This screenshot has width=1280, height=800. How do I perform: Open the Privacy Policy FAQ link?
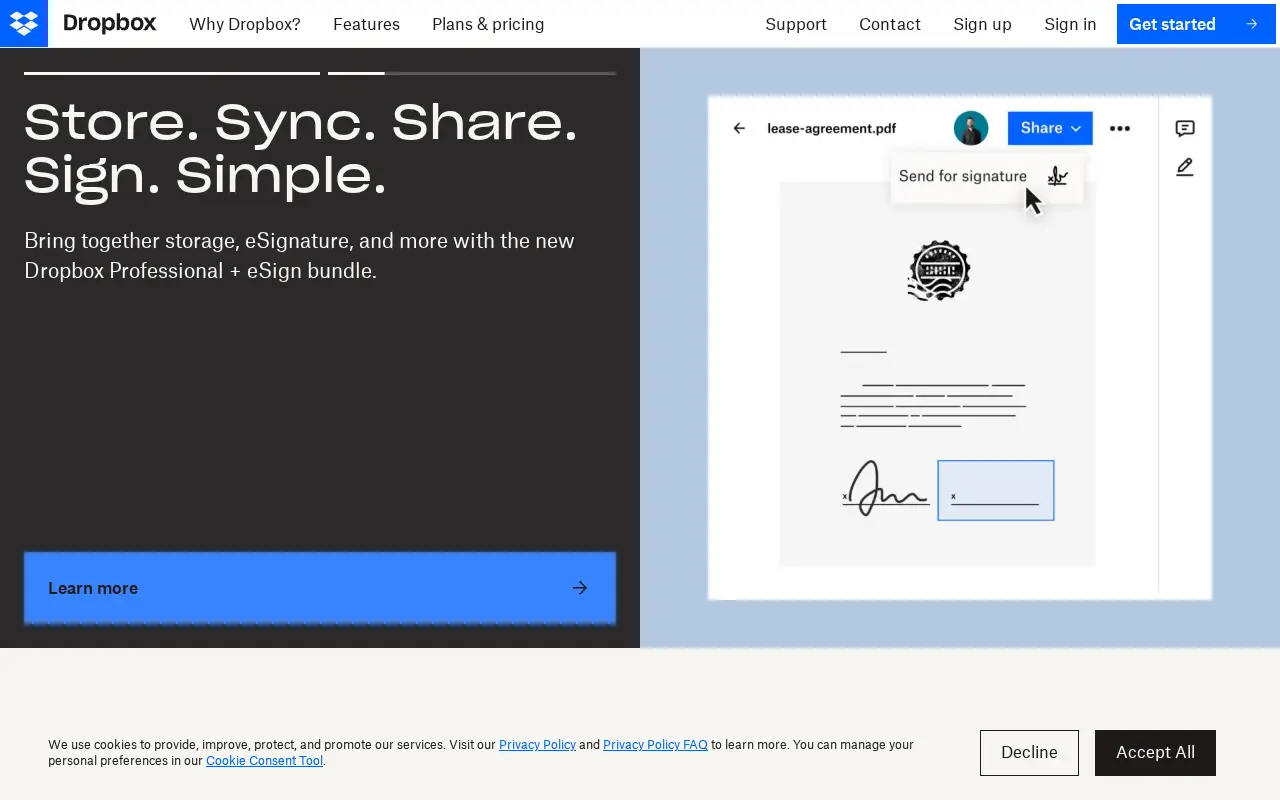click(x=655, y=745)
